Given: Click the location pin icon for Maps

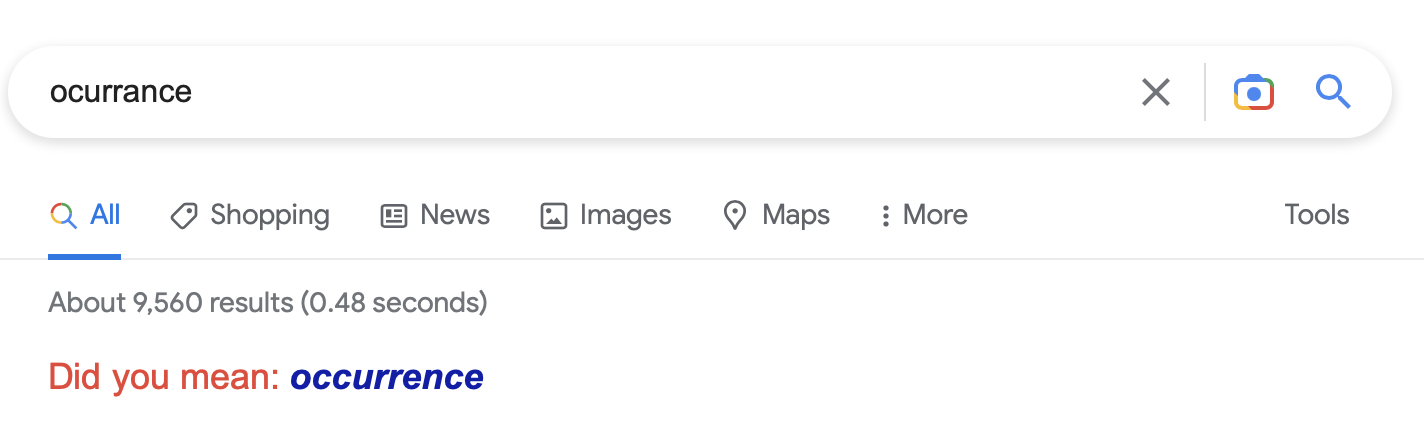Looking at the screenshot, I should point(735,215).
